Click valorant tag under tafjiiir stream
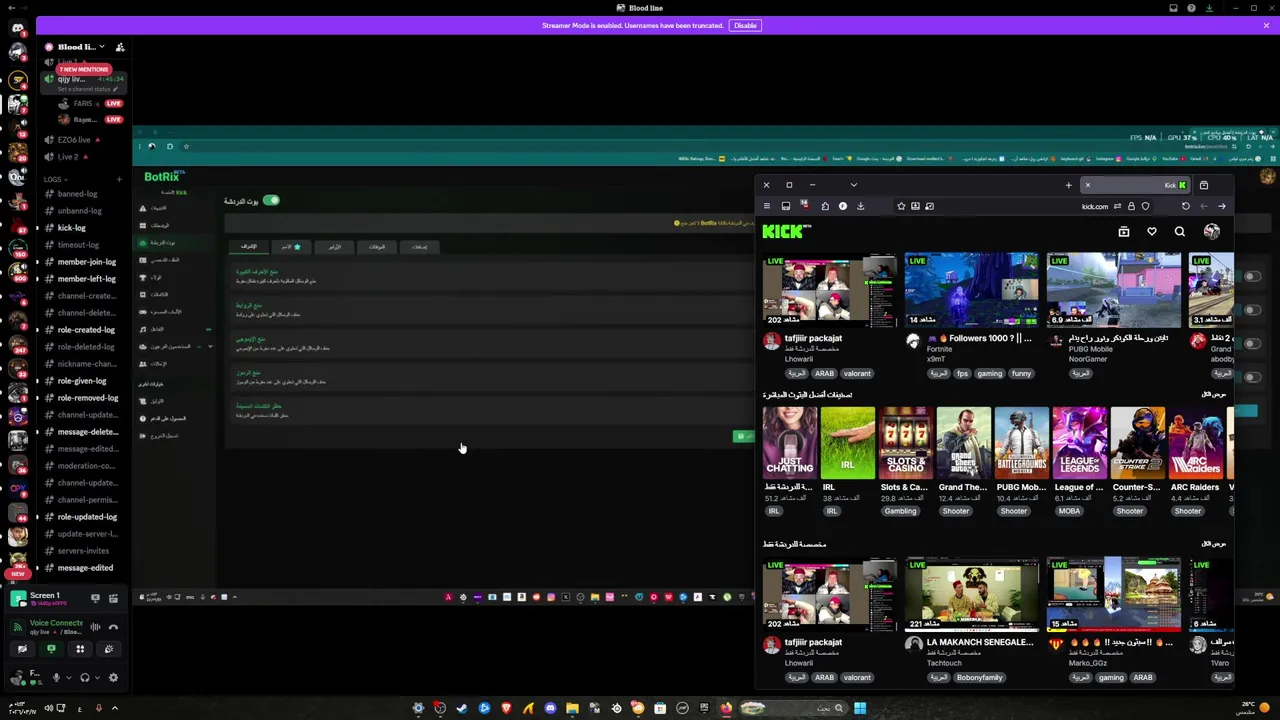Screen dimensions: 1280x720 click(x=857, y=374)
